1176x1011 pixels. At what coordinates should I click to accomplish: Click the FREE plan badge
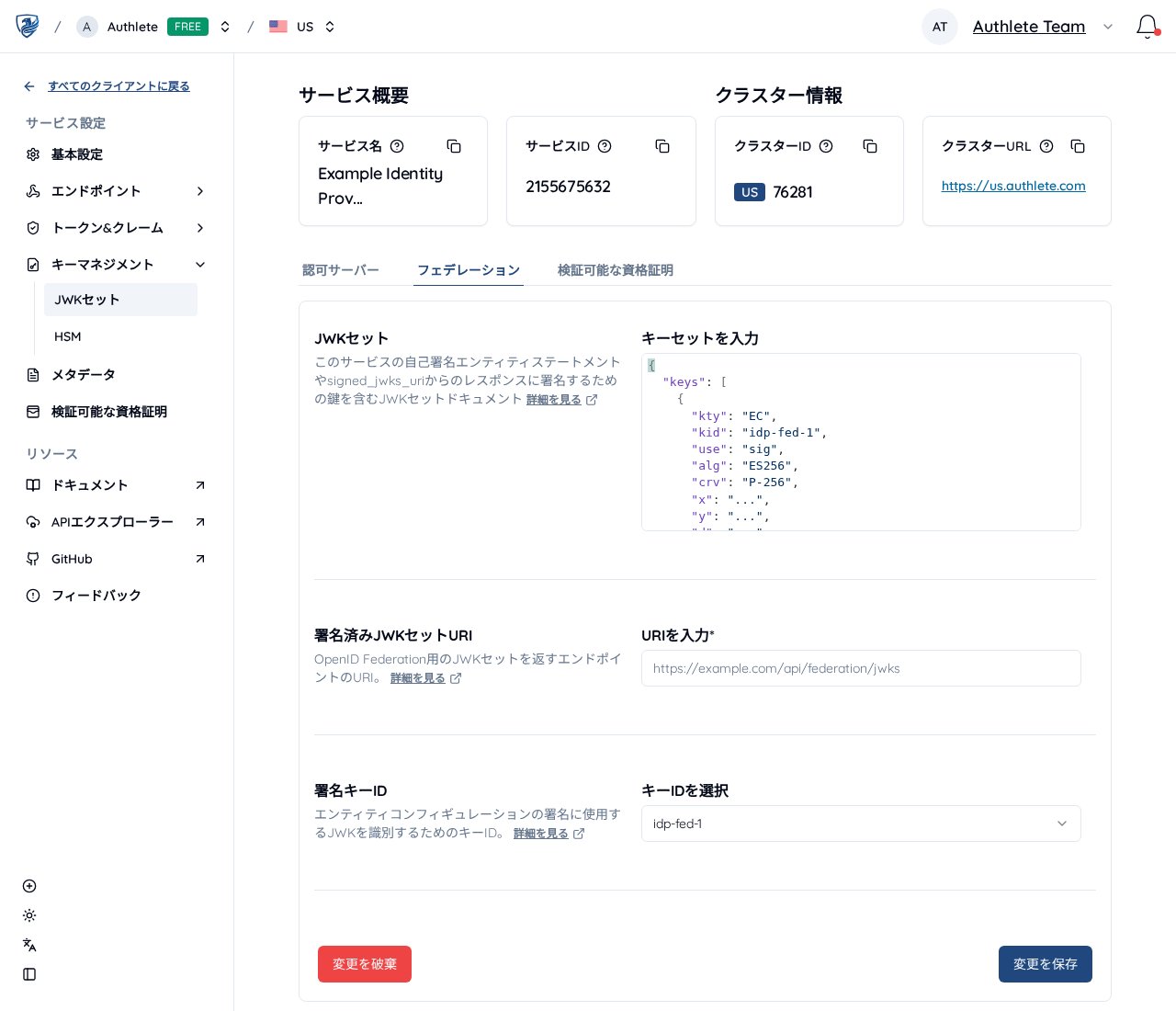click(x=187, y=27)
